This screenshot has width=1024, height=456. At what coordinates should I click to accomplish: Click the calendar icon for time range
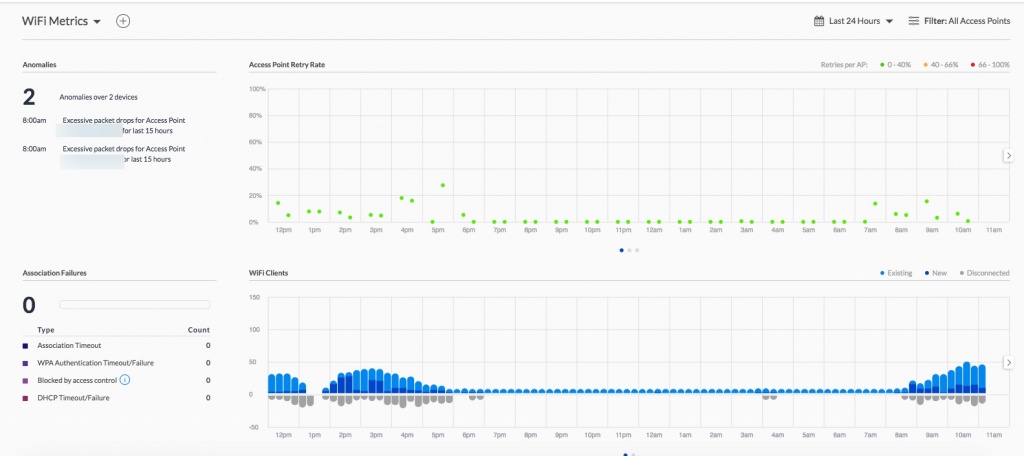tap(819, 21)
